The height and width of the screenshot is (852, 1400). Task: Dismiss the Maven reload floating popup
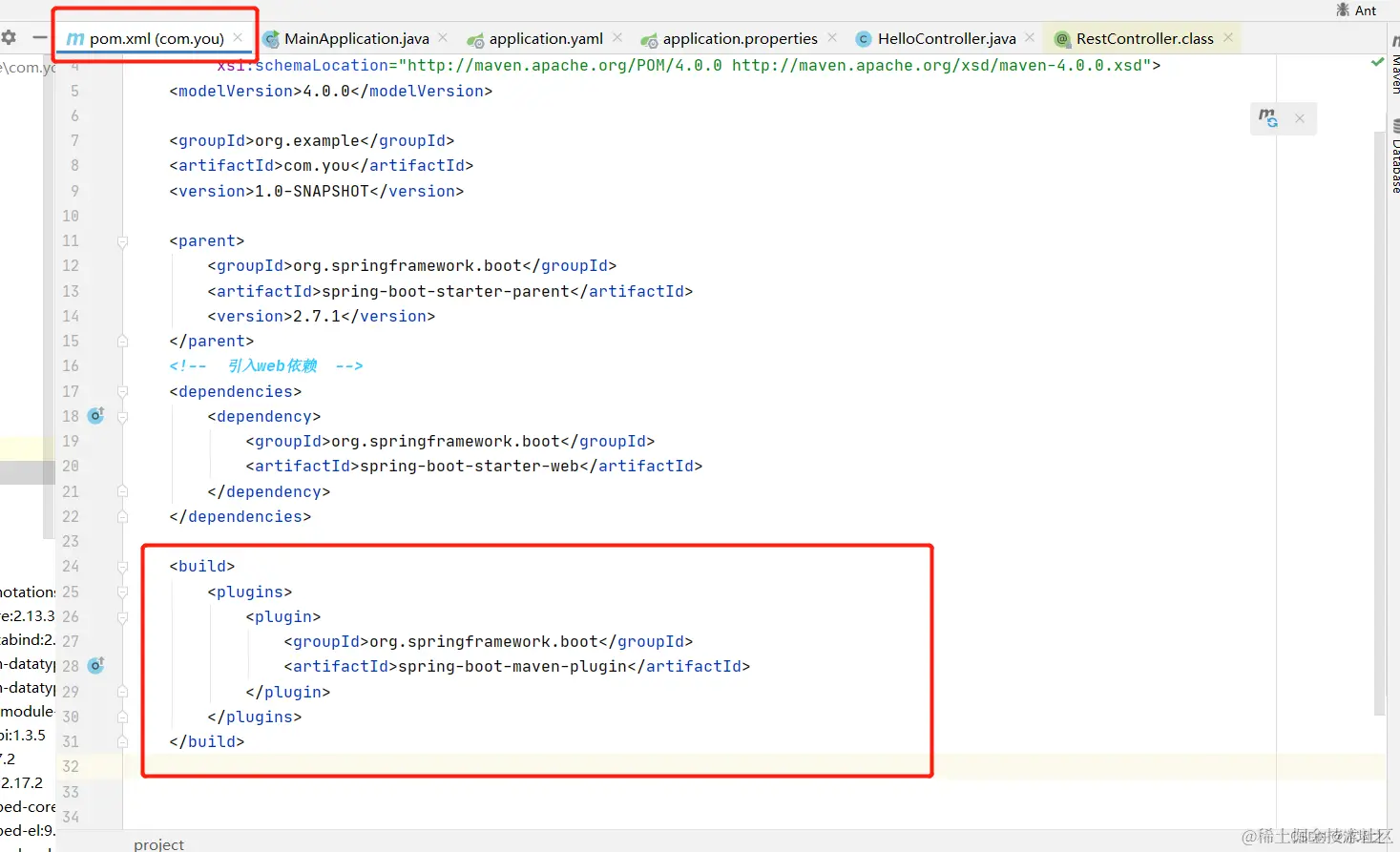click(x=1300, y=118)
